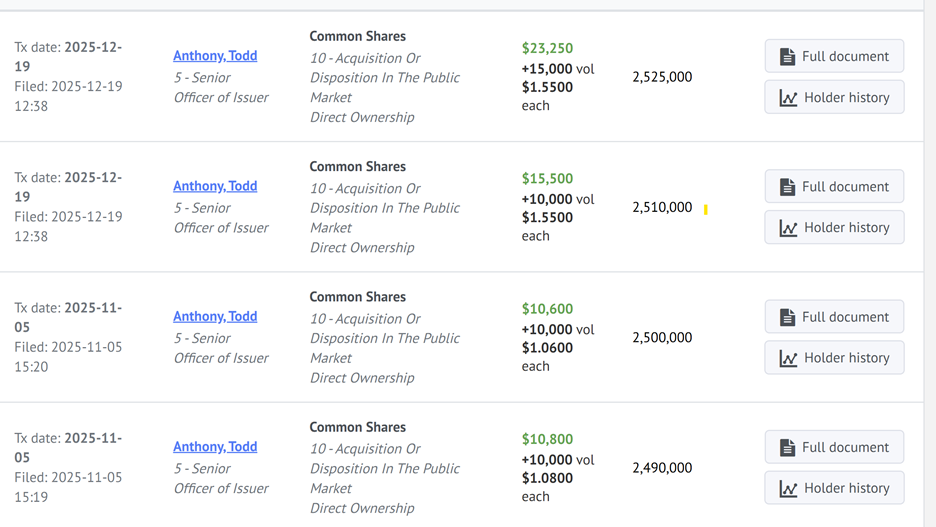Click the chart icon in the 2,525,000 balance row

[788, 98]
